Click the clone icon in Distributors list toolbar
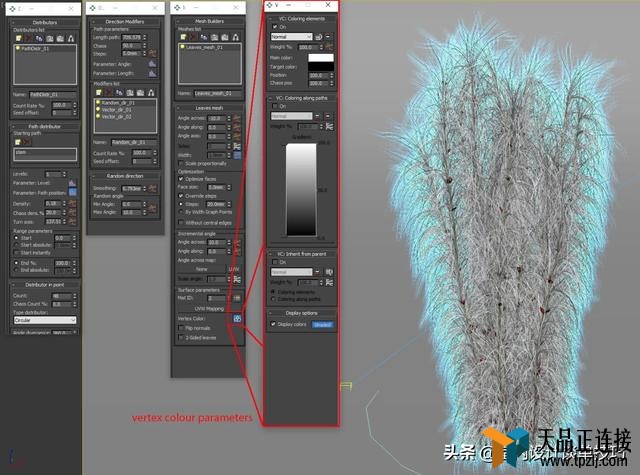Image resolution: width=640 pixels, height=475 pixels. (39, 38)
